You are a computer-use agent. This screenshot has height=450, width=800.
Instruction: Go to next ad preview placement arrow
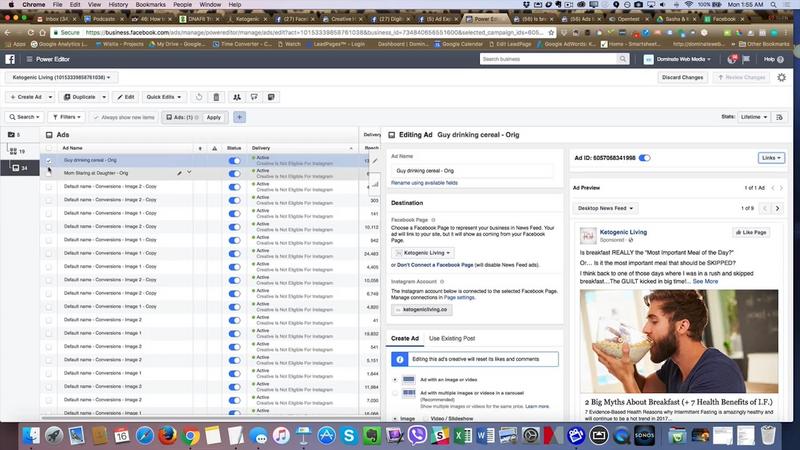pyautogui.click(x=778, y=208)
